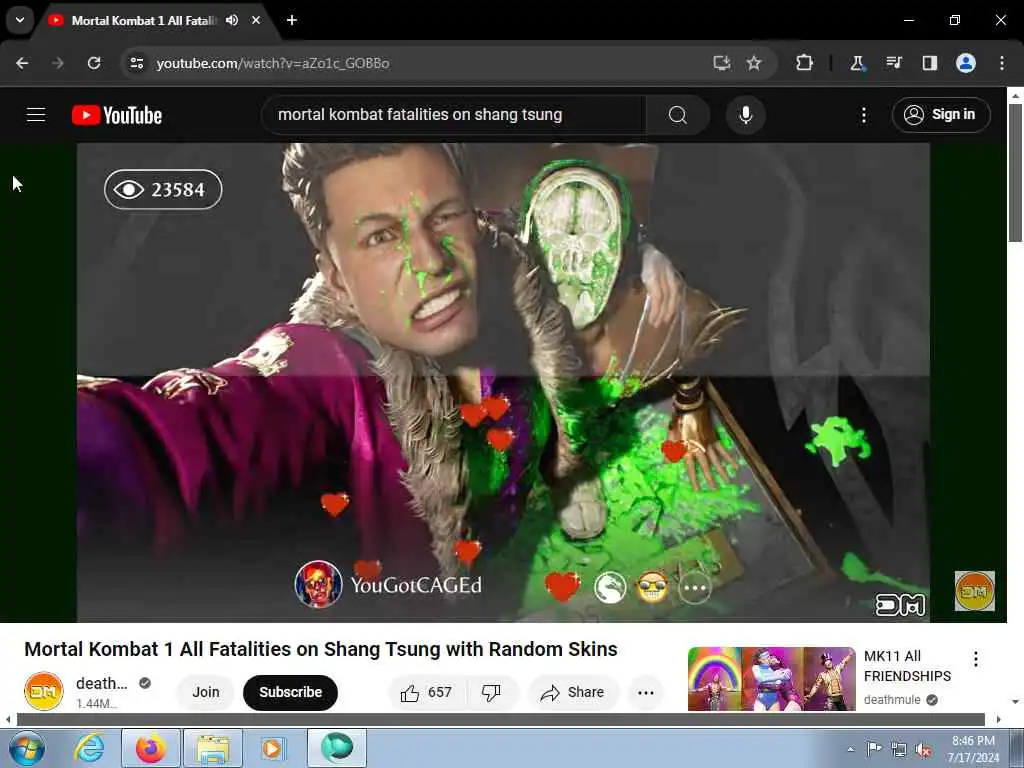This screenshot has height=768, width=1024.
Task: Open the MK11 All FRIENDSHIPS title link
Action: 907,666
